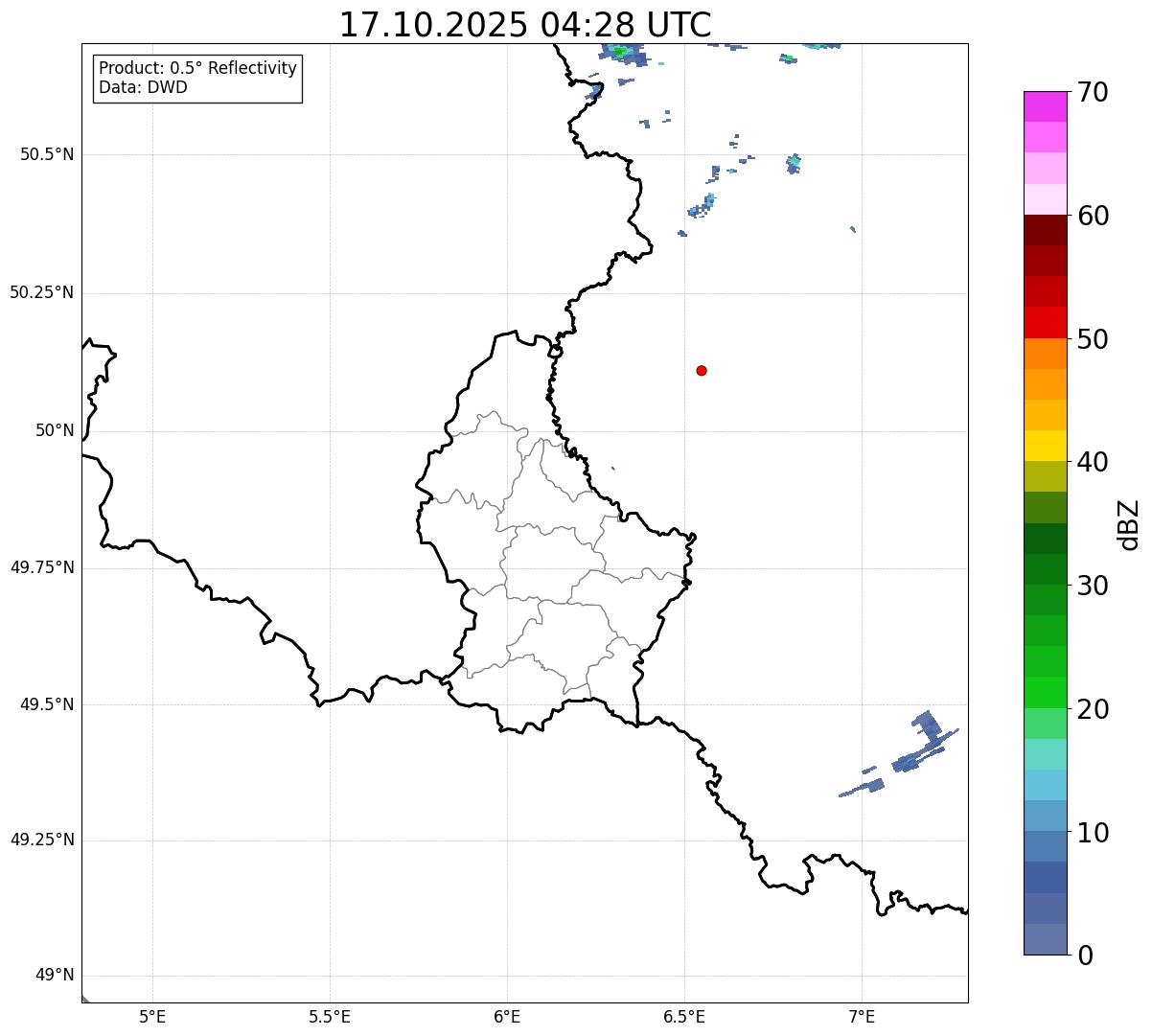This screenshot has height=1036, width=1152.
Task: Click the 6°E longitude label
Action: [x=507, y=1016]
